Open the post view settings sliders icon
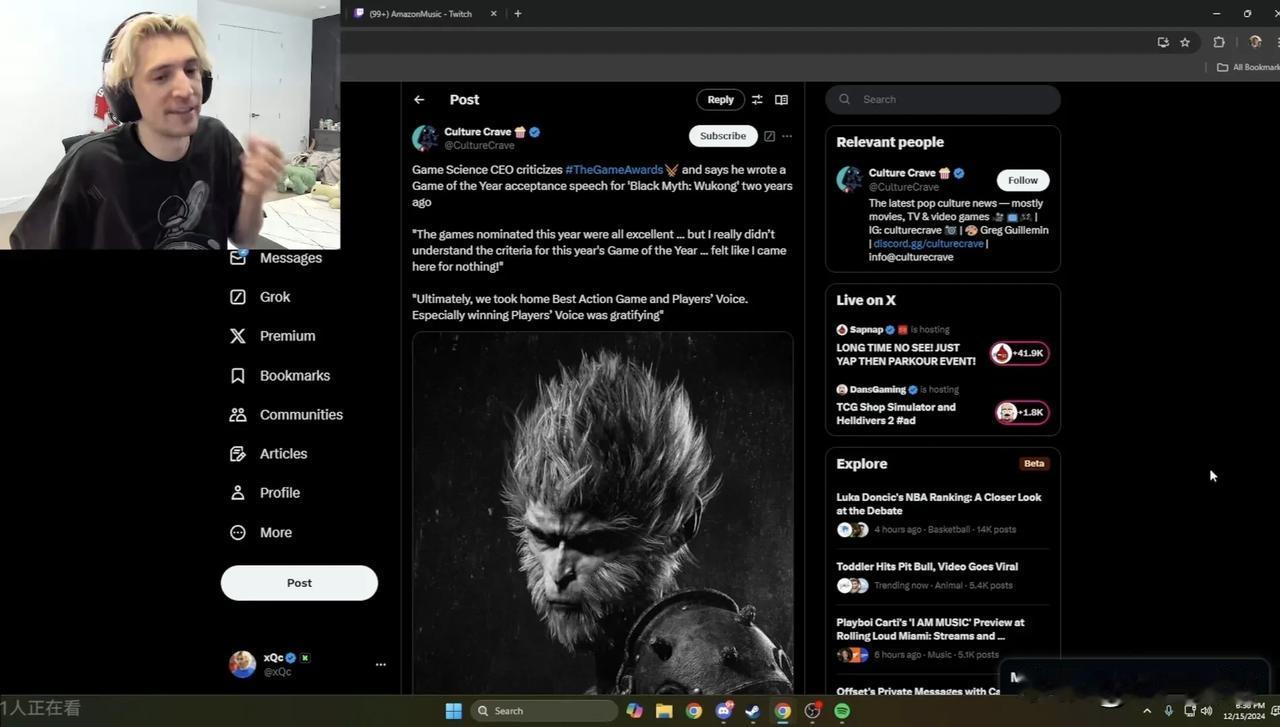1280x727 pixels. click(757, 100)
